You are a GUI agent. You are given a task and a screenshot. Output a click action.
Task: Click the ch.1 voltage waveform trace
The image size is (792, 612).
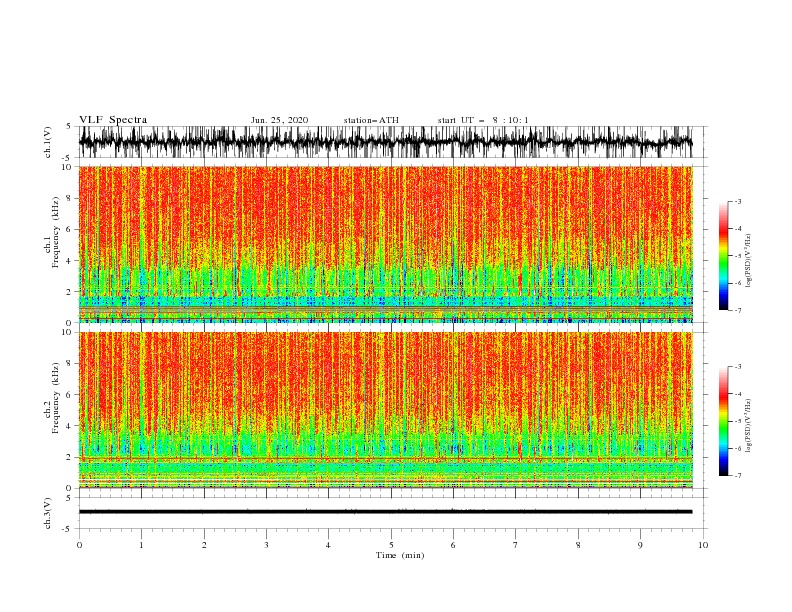385,142
